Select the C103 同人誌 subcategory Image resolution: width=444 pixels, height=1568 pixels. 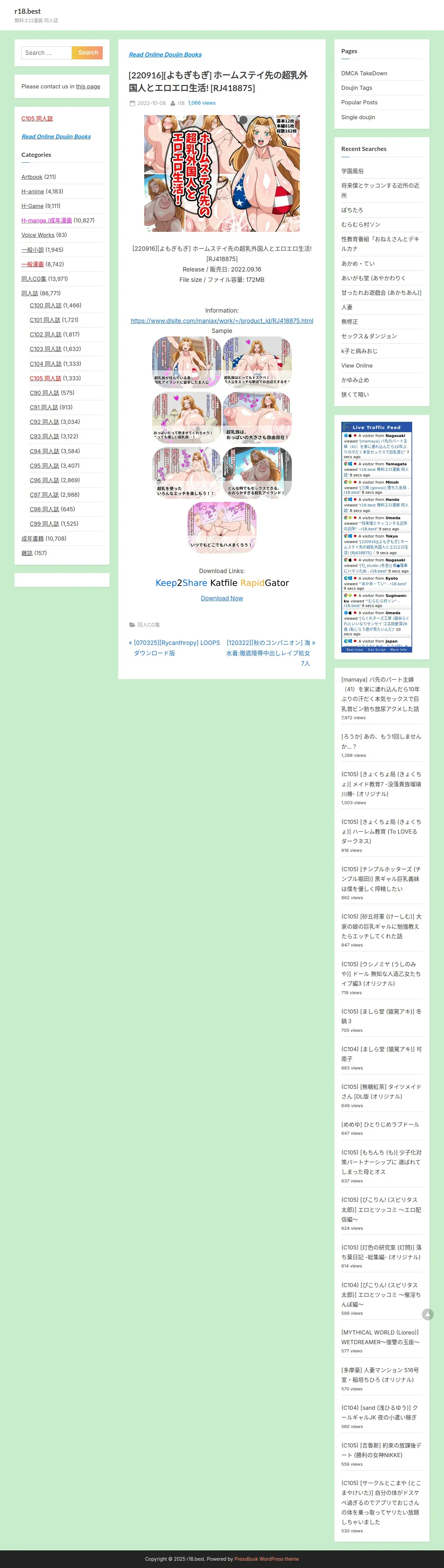click(46, 349)
